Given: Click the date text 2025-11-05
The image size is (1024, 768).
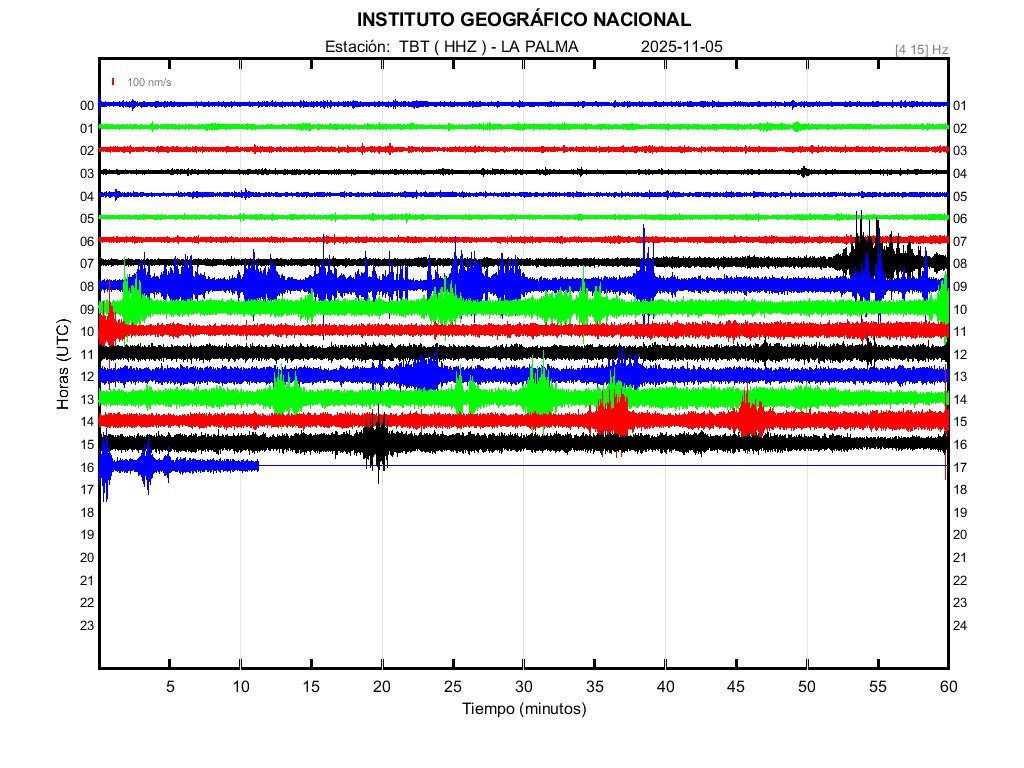Looking at the screenshot, I should click(681, 47).
